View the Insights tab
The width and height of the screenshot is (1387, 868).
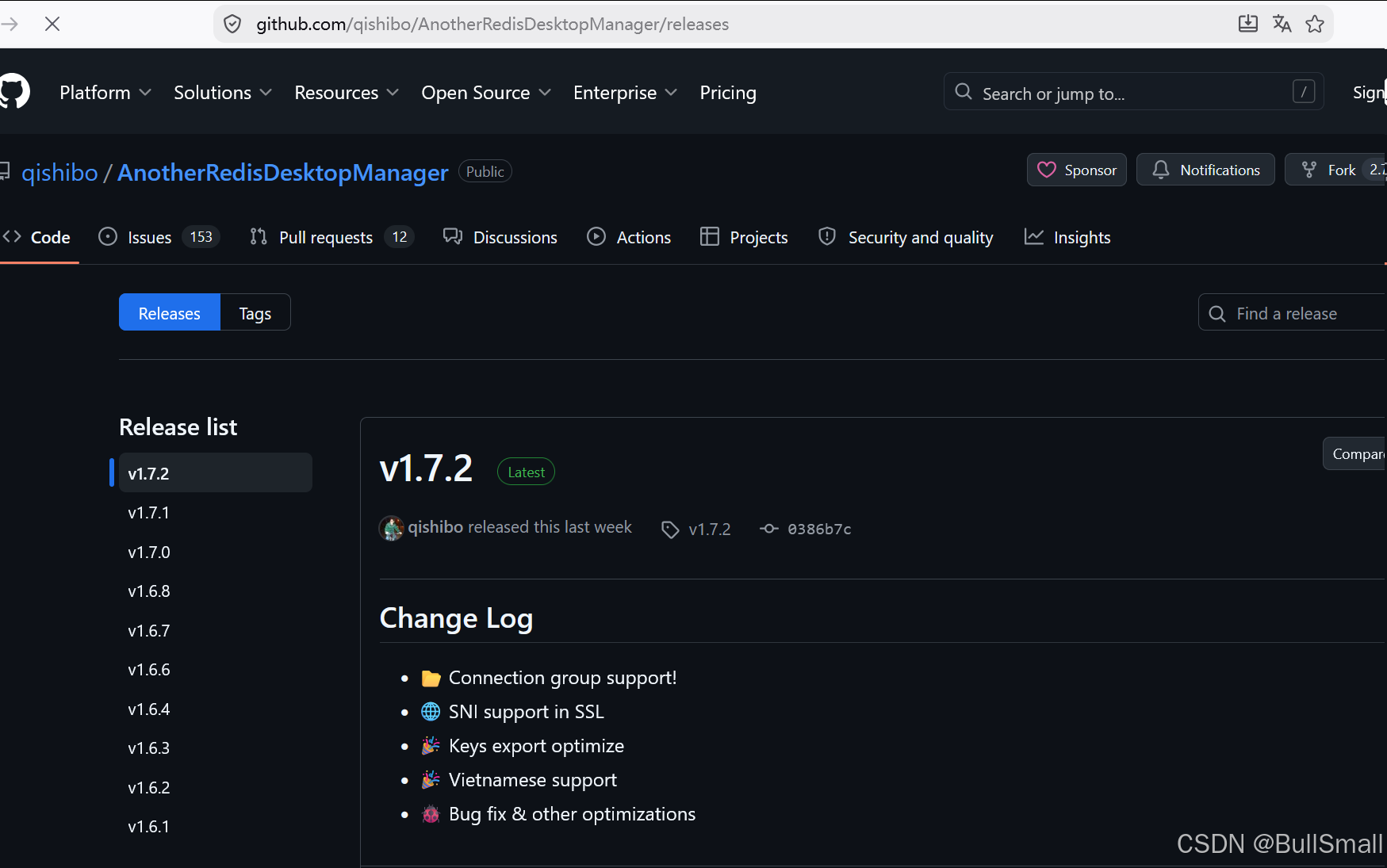point(1067,237)
